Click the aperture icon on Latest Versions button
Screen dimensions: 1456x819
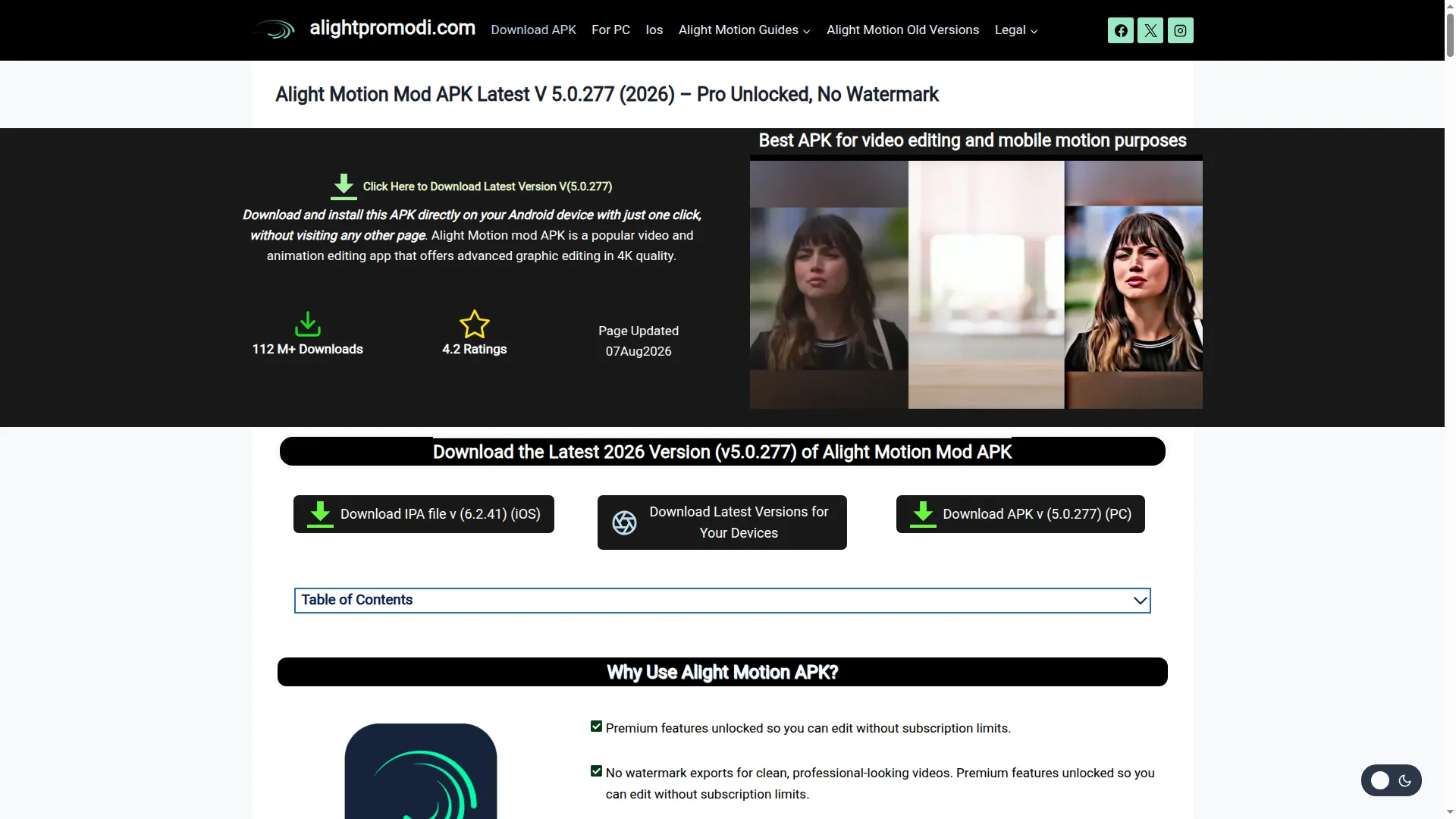pos(624,522)
